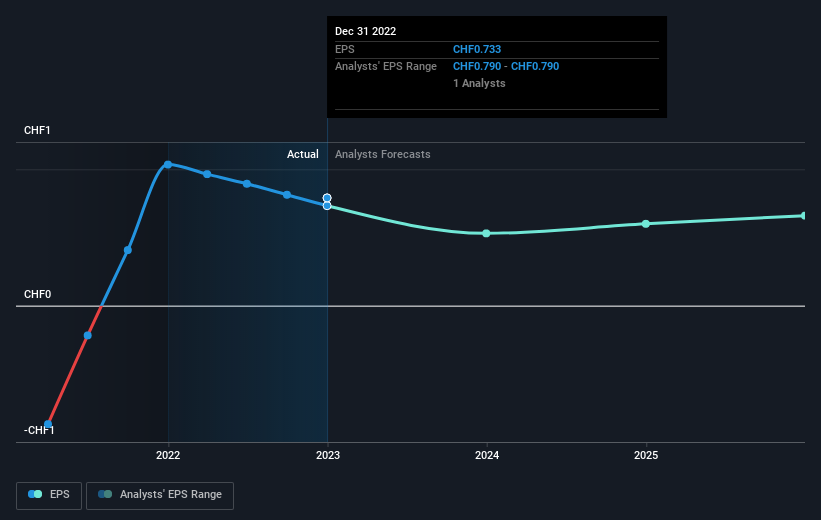The image size is (821, 520).
Task: Click the EPS data point at 2022 peak
Action: 168,164
